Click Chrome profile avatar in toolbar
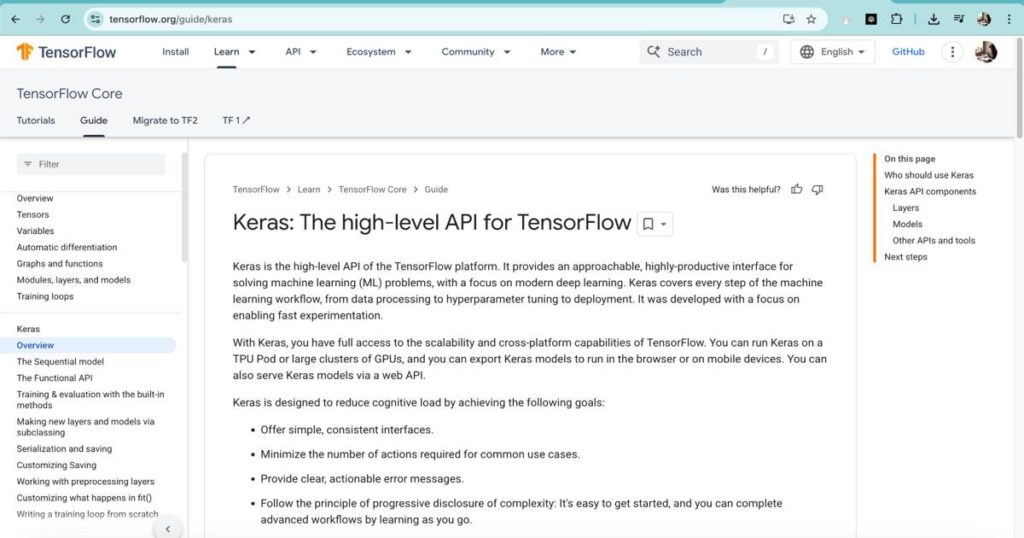The width and height of the screenshot is (1024, 538). coord(984,19)
